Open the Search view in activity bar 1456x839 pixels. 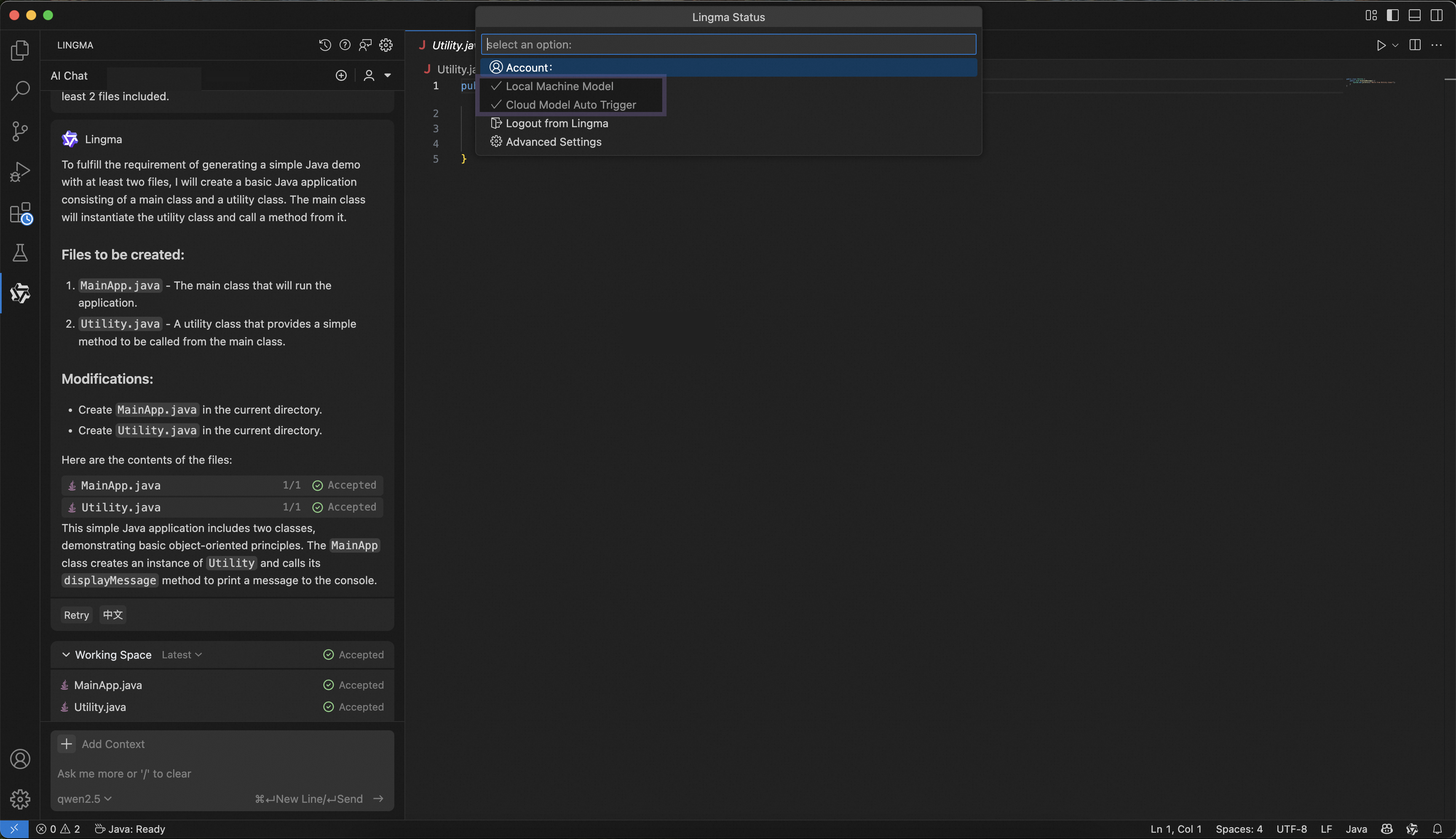click(20, 91)
